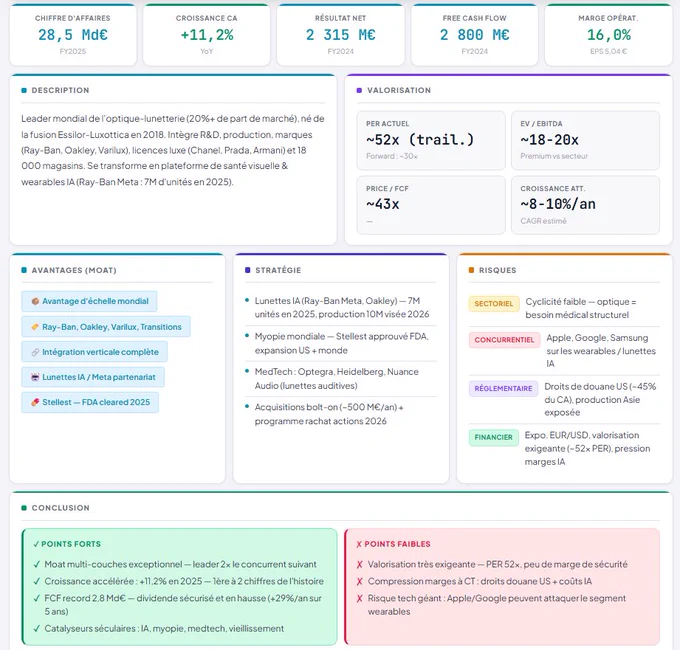Click the checkmark before Moat multi-couches exceptionnel
680x650 pixels.
click(37, 565)
